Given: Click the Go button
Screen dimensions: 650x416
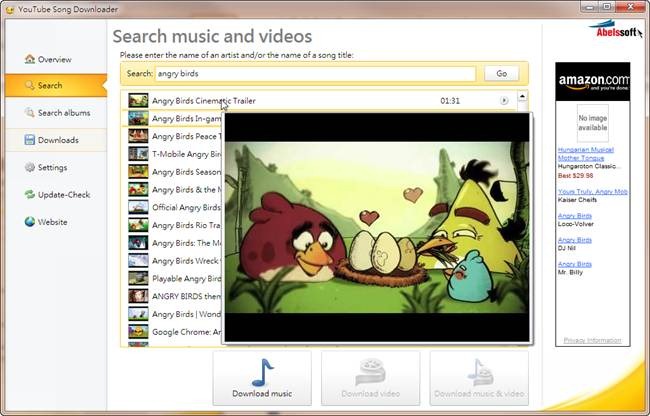Looking at the screenshot, I should click(x=502, y=74).
